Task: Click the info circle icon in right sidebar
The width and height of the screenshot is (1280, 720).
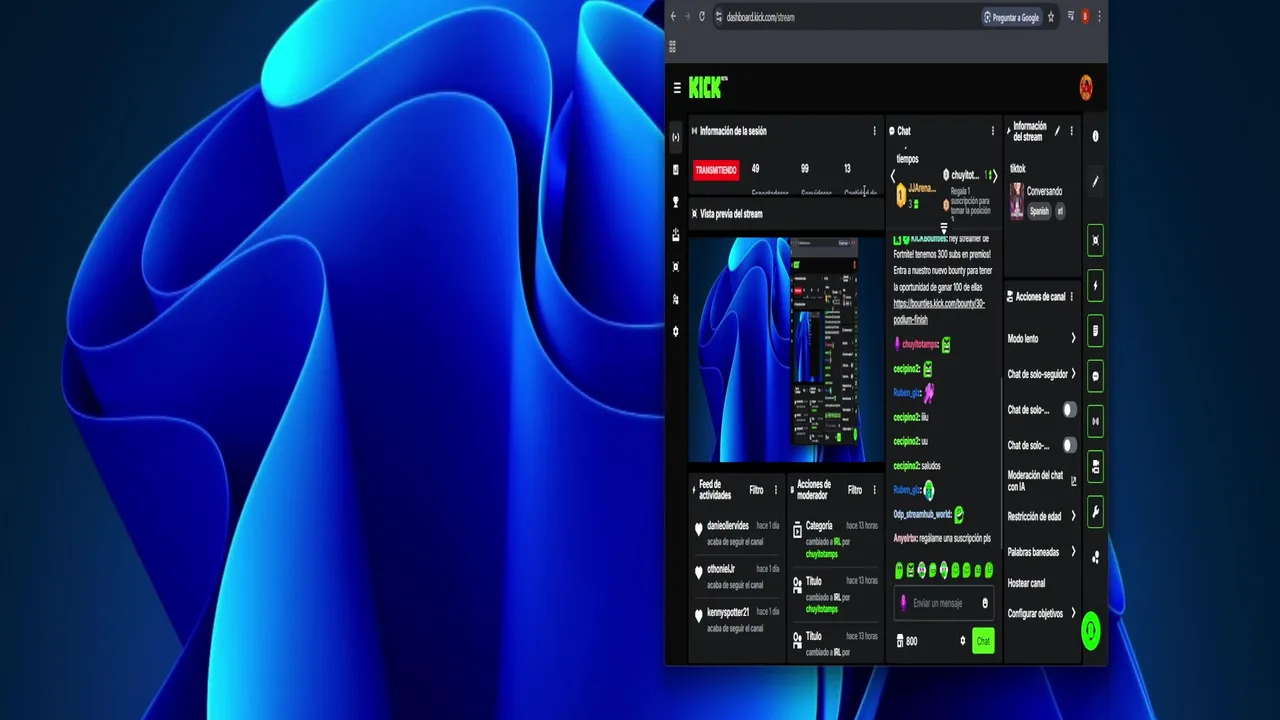Action: (1095, 136)
